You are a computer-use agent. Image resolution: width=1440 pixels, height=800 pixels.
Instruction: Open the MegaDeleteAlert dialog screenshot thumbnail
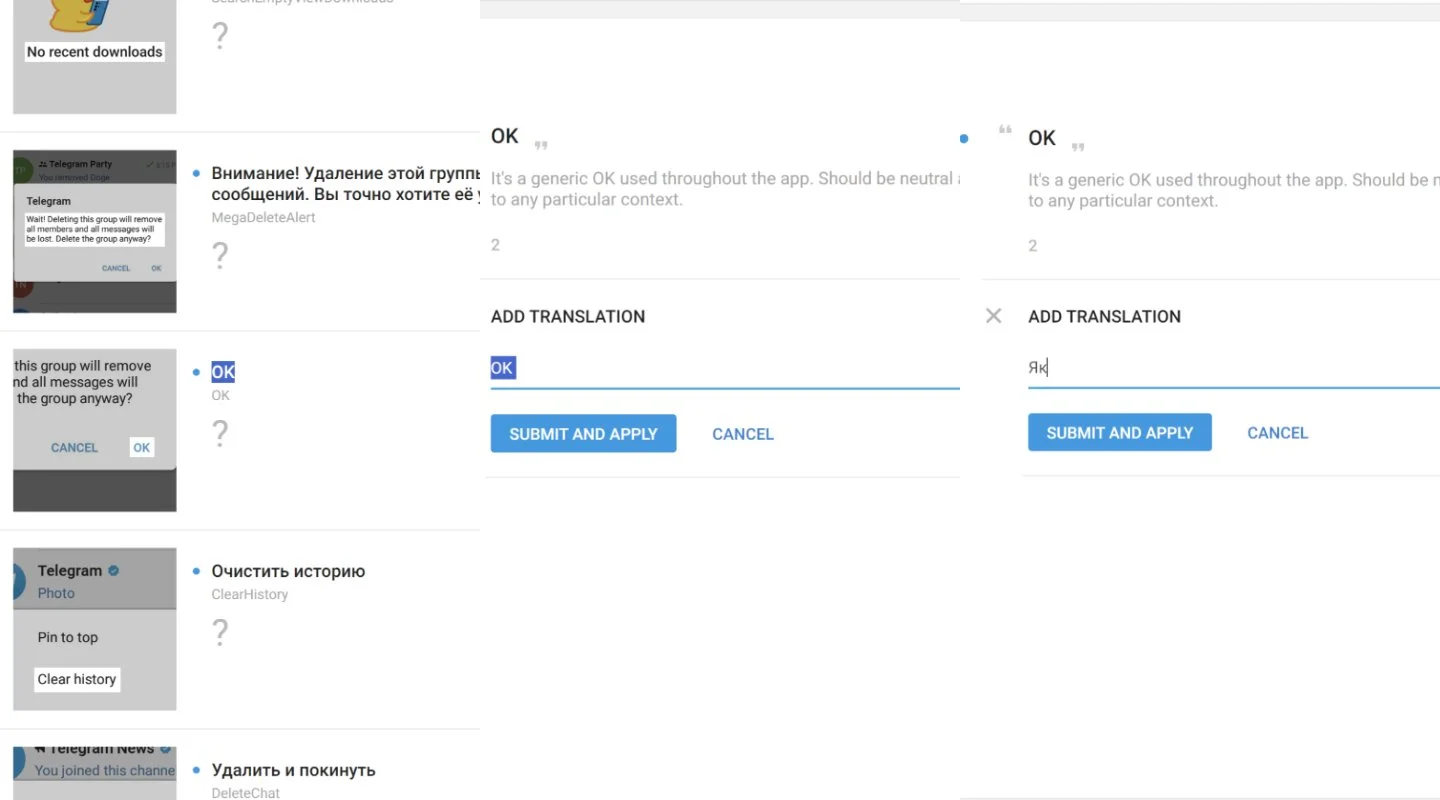click(x=95, y=232)
